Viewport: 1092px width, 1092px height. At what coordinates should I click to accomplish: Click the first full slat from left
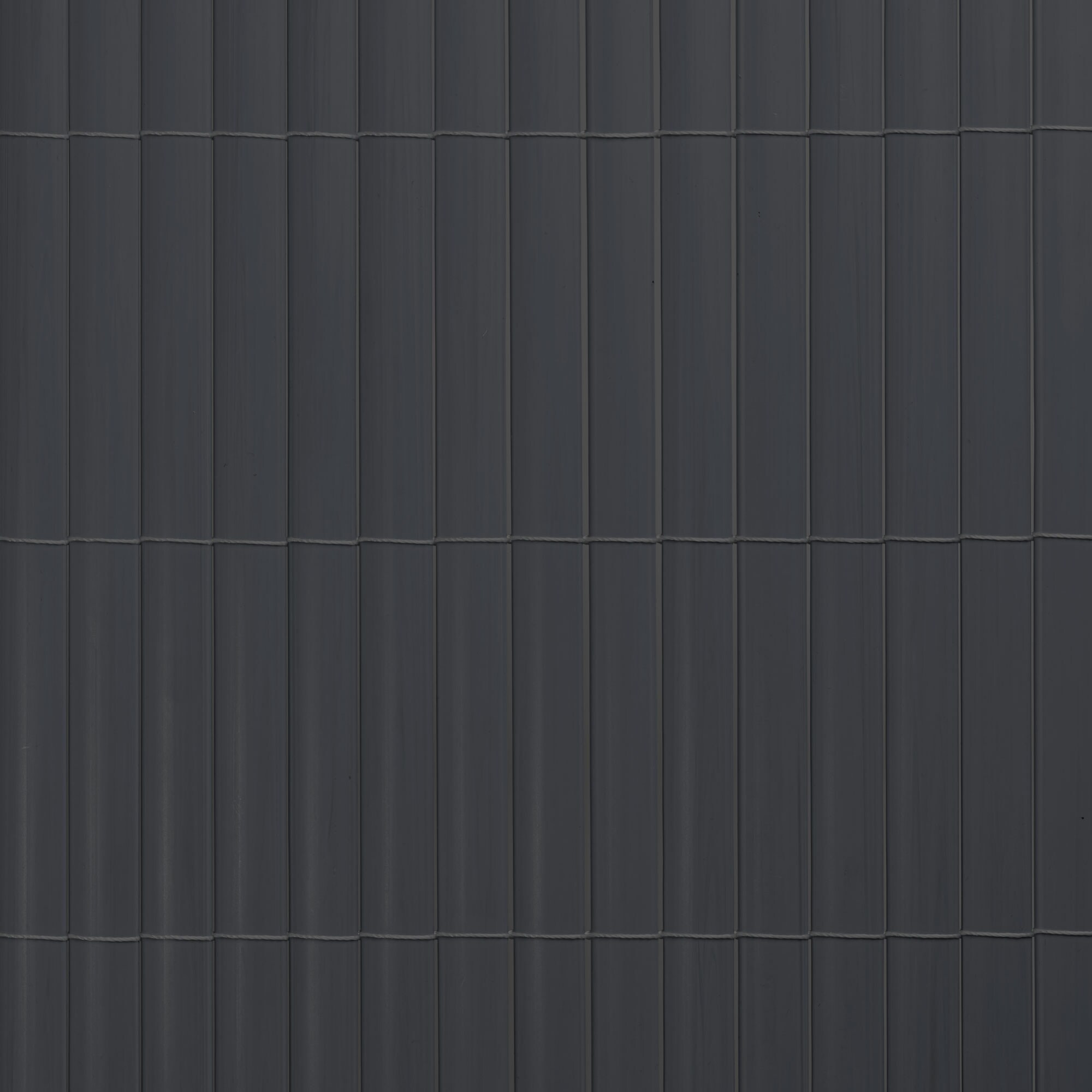click(105, 546)
